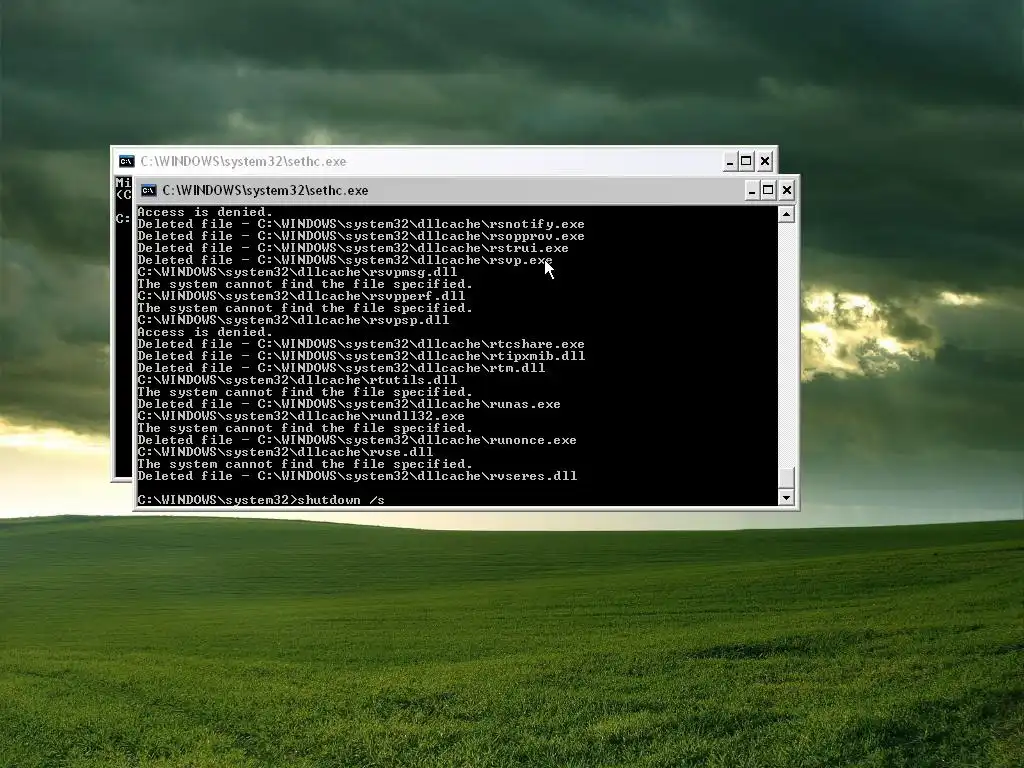The width and height of the screenshot is (1024, 768).
Task: Click the 'Deleted file' rtcshare.exe line
Action: click(x=360, y=344)
